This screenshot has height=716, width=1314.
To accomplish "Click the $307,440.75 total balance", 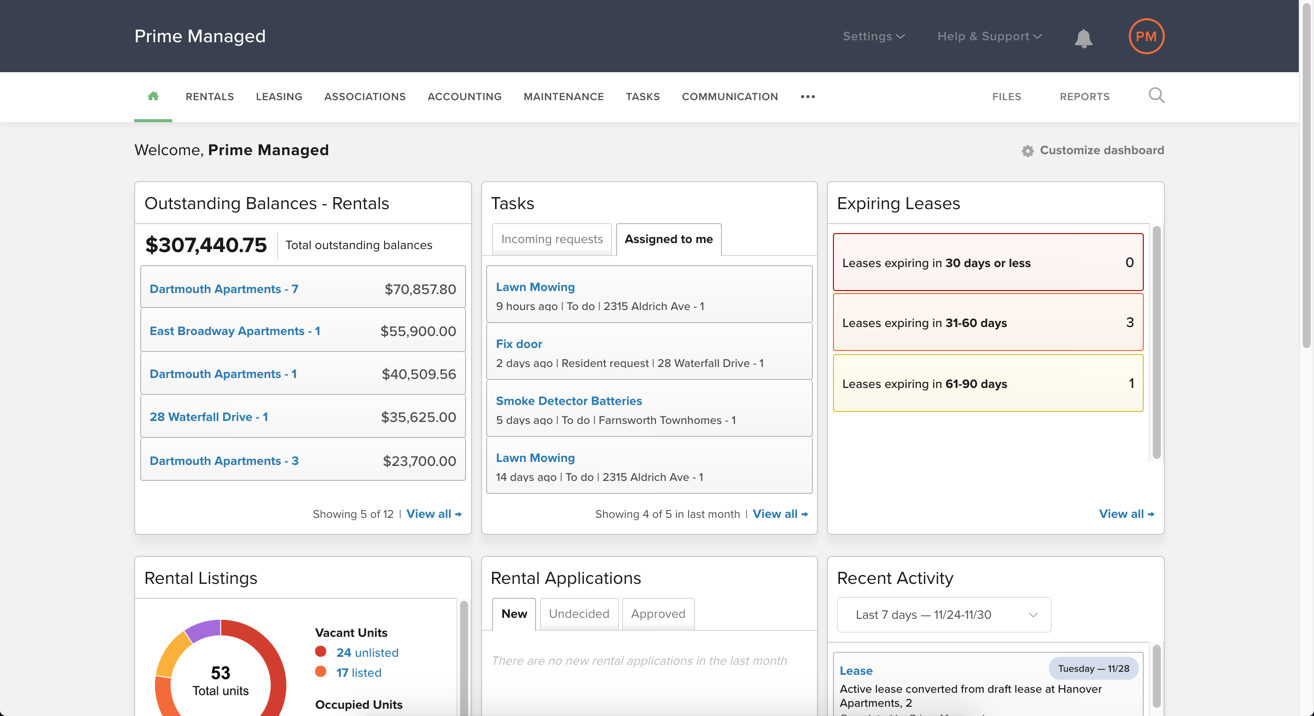I will tap(206, 245).
